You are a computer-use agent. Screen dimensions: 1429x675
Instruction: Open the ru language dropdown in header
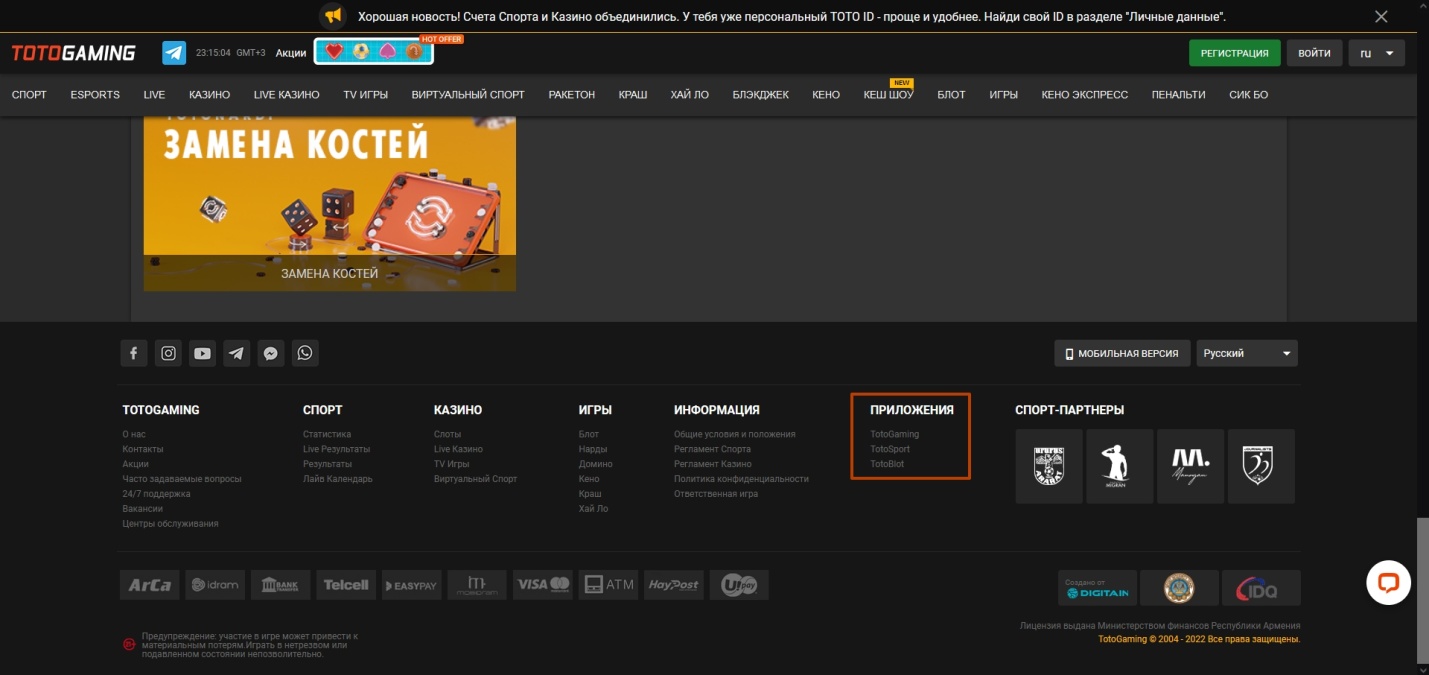pyautogui.click(x=1376, y=53)
